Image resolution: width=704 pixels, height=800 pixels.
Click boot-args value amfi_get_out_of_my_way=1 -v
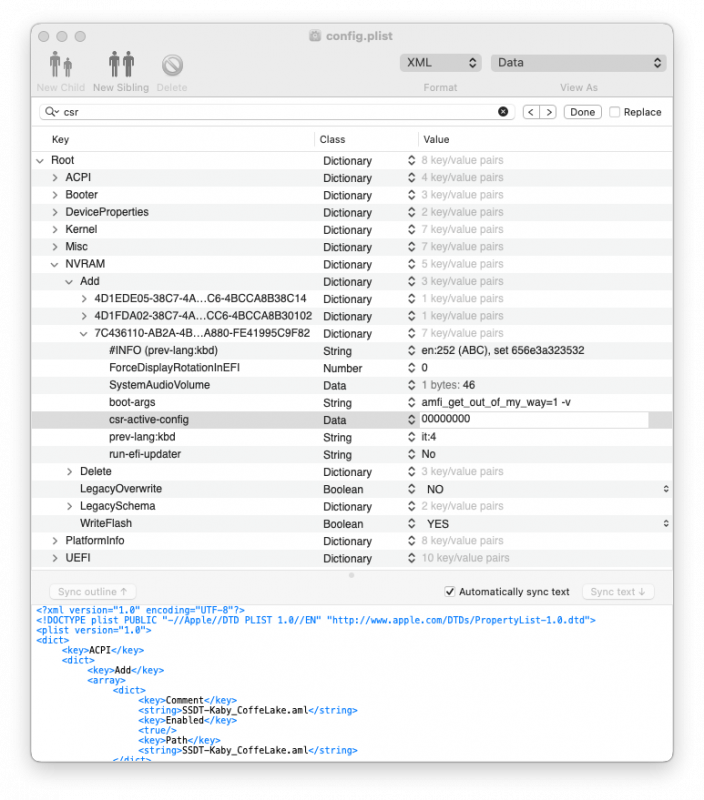click(496, 403)
